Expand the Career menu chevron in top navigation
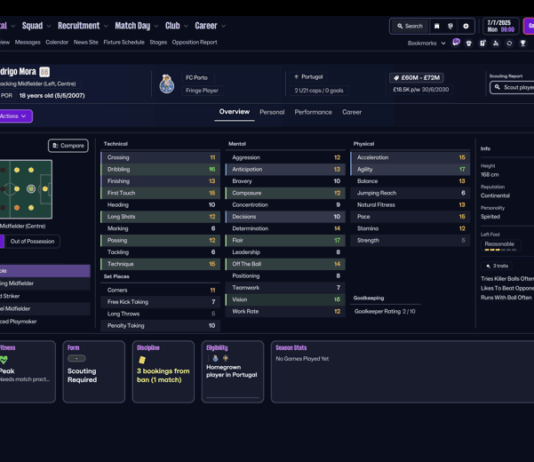534x462 pixels. 223,26
